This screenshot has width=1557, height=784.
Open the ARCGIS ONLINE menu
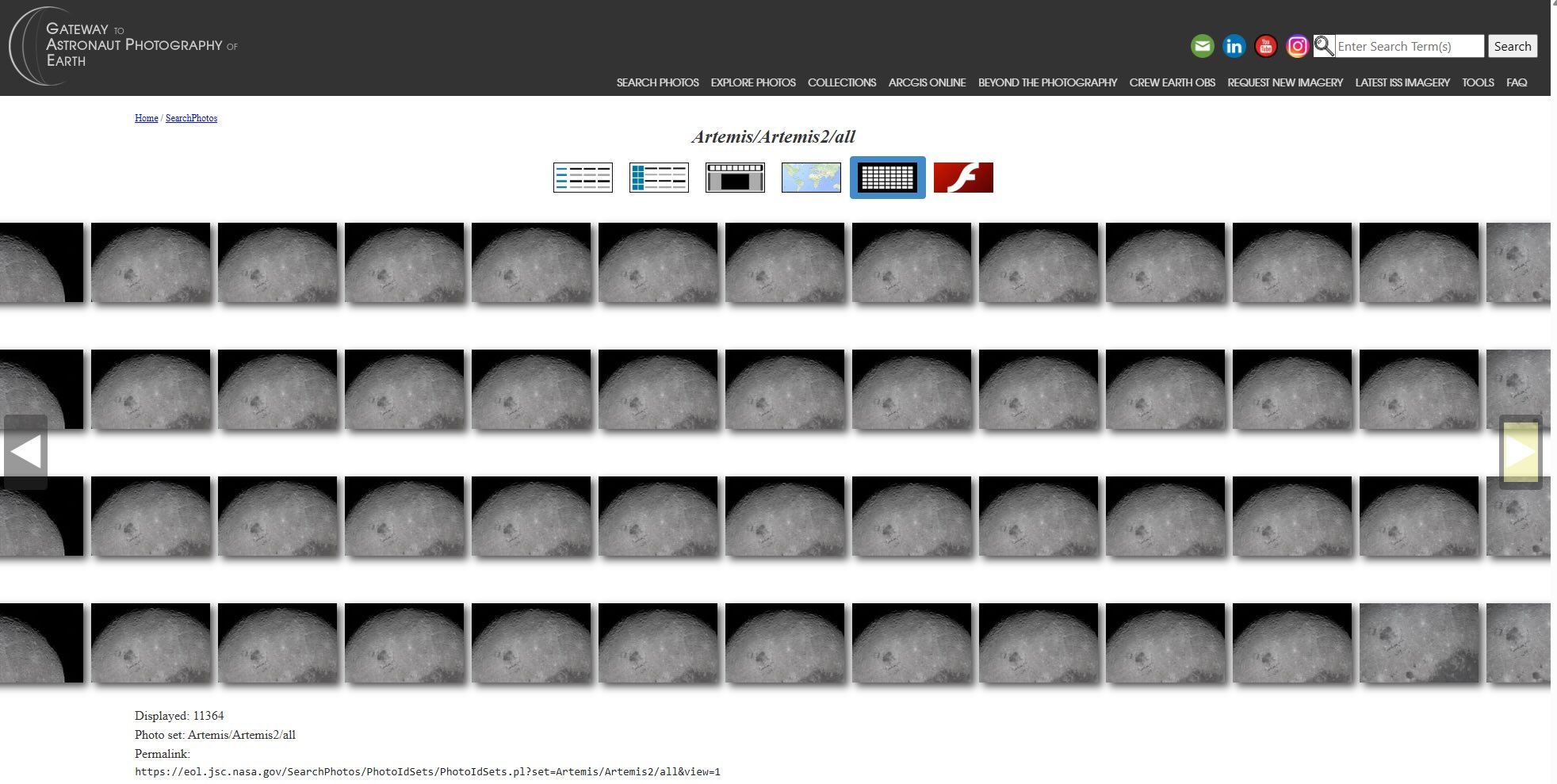(927, 82)
